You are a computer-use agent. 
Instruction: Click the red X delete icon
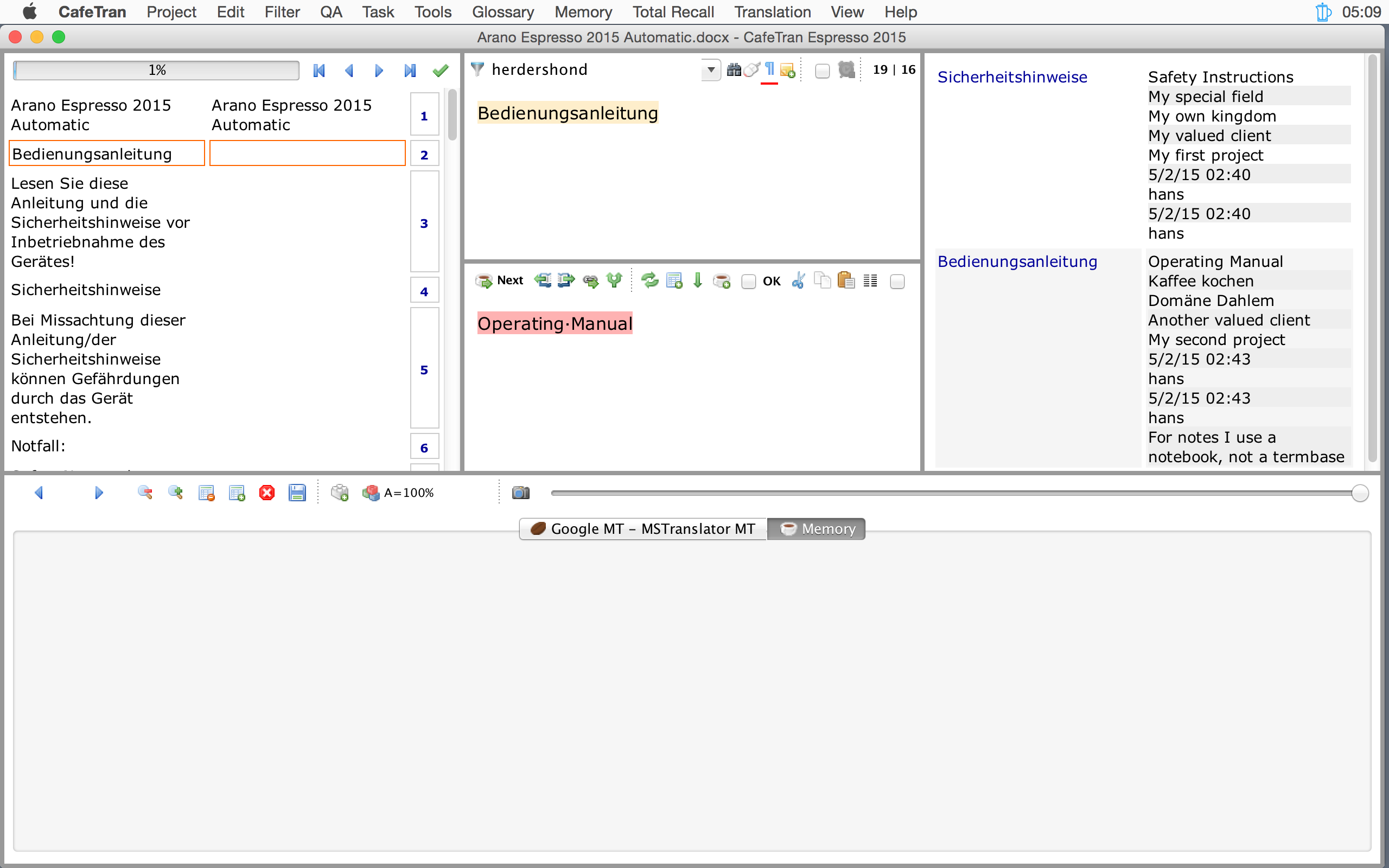point(267,493)
